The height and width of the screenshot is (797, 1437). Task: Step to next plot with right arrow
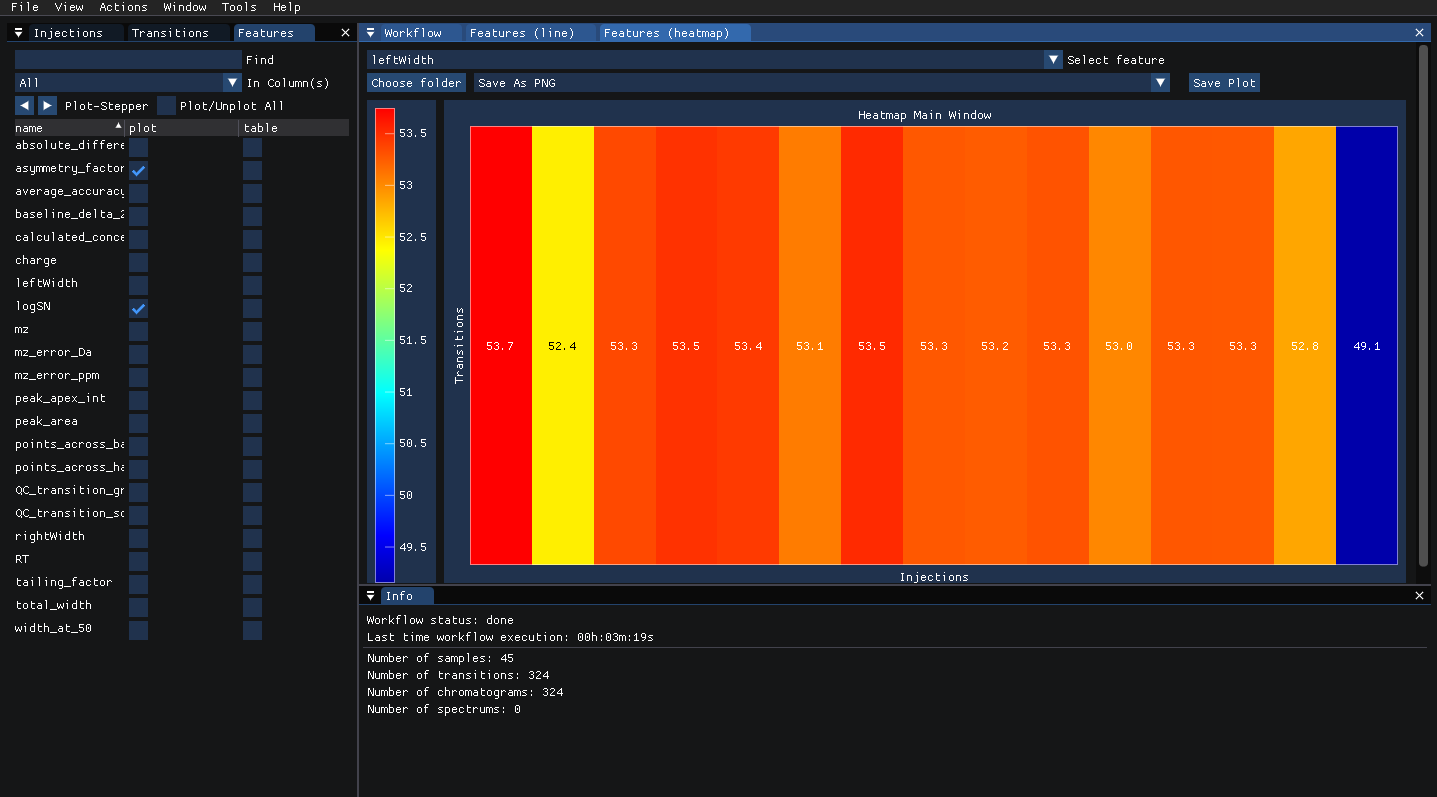[x=47, y=105]
